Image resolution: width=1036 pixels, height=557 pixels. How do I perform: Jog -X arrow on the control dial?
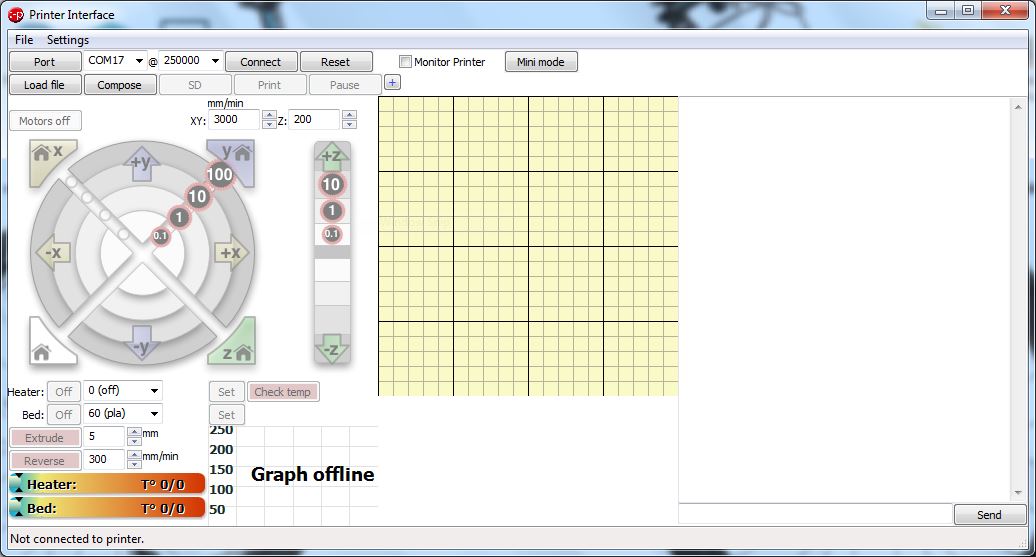click(x=53, y=253)
